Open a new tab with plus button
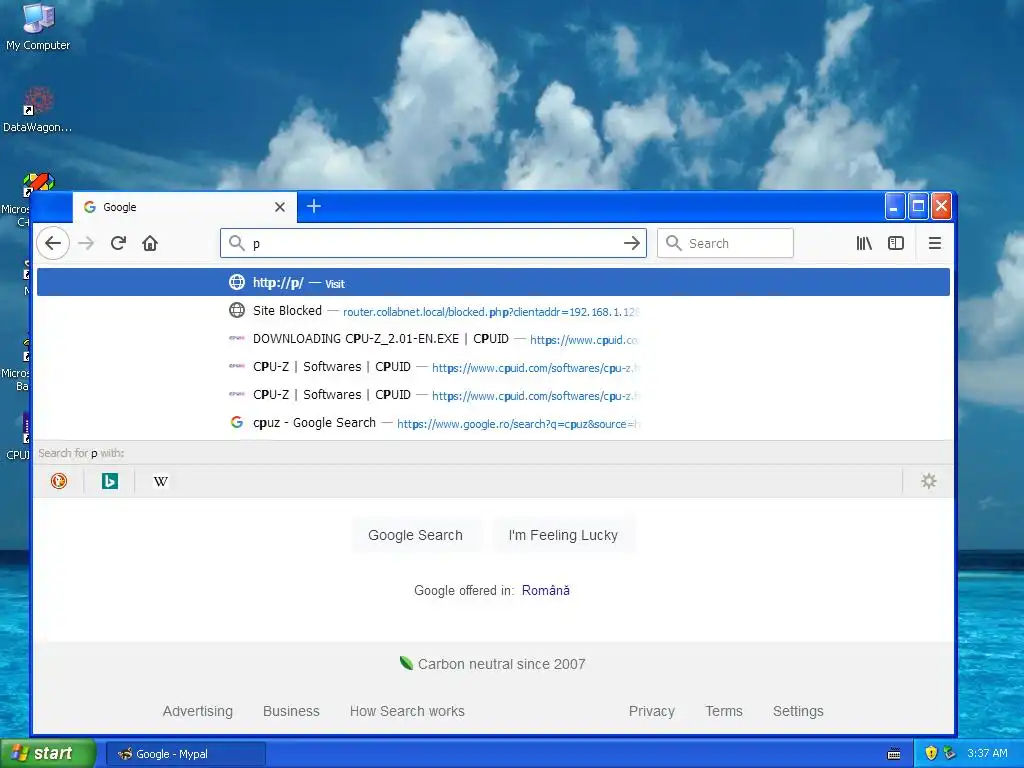Image resolution: width=1024 pixels, height=768 pixels. 313,206
